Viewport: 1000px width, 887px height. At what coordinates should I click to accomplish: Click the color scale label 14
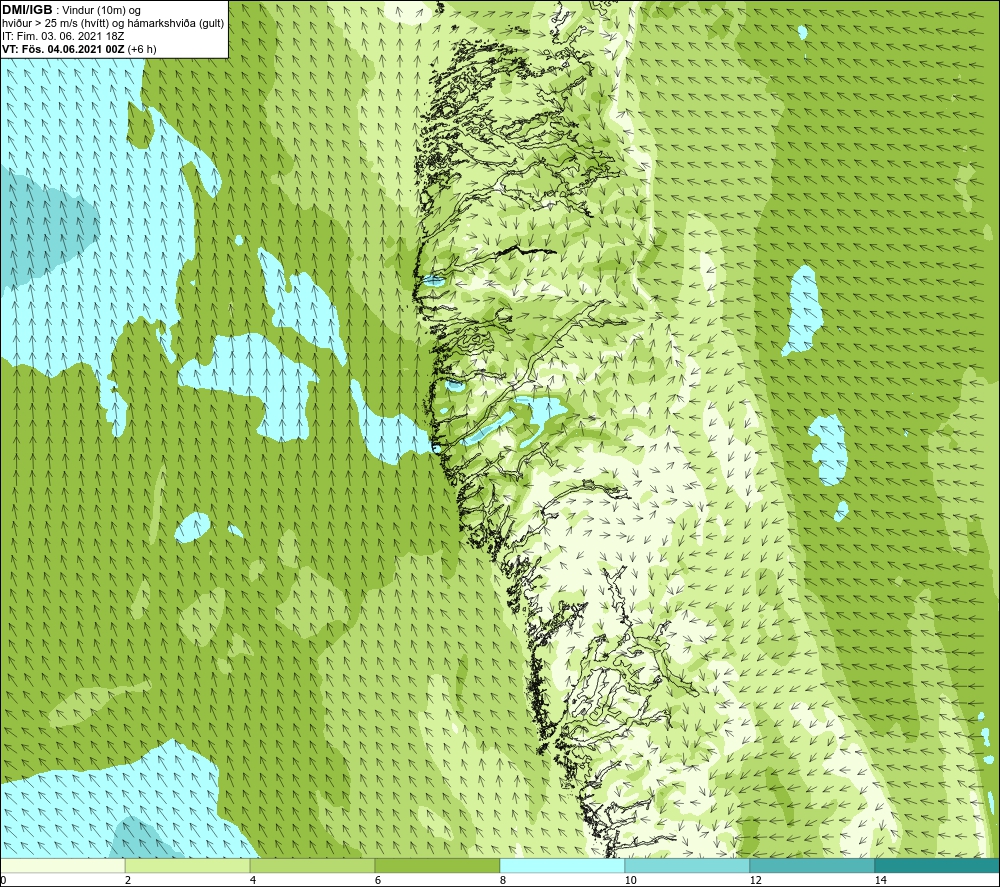pos(881,881)
